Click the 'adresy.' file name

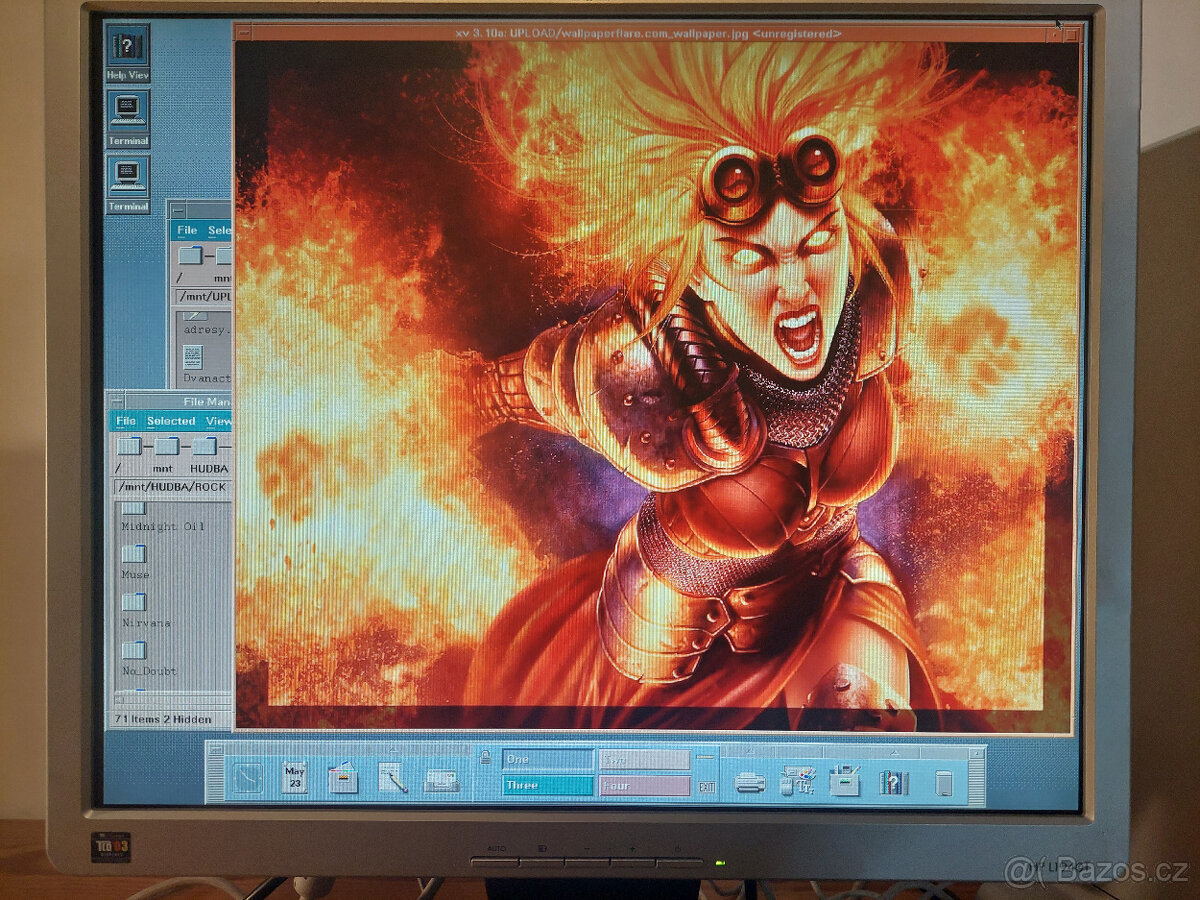pyautogui.click(x=207, y=329)
